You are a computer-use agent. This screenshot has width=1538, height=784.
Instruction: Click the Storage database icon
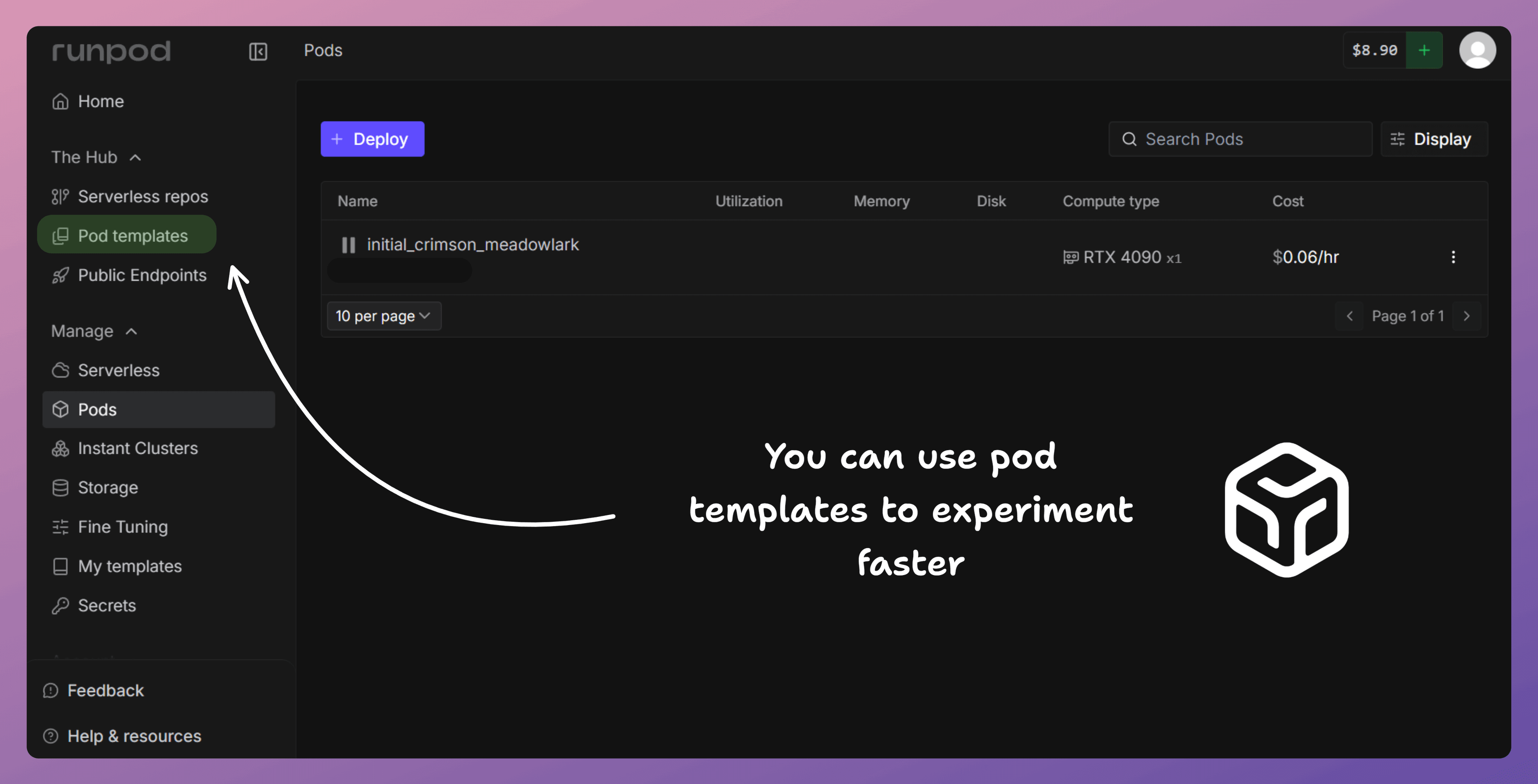point(60,488)
